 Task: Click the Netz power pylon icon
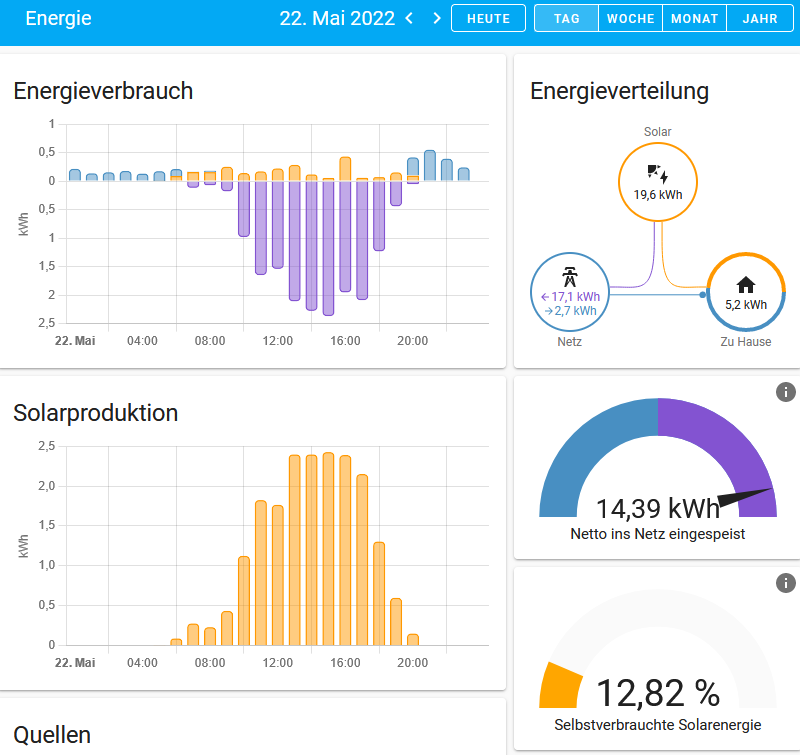point(569,278)
